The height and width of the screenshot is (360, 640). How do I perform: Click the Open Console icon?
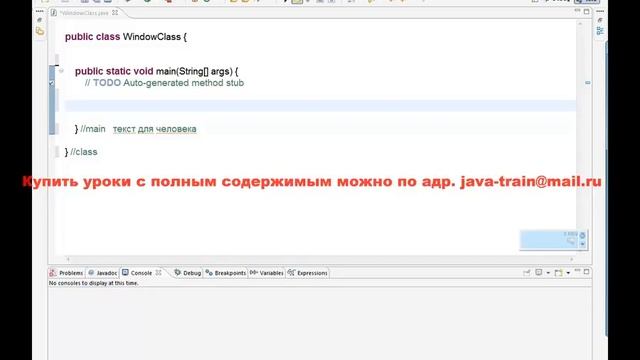558,273
